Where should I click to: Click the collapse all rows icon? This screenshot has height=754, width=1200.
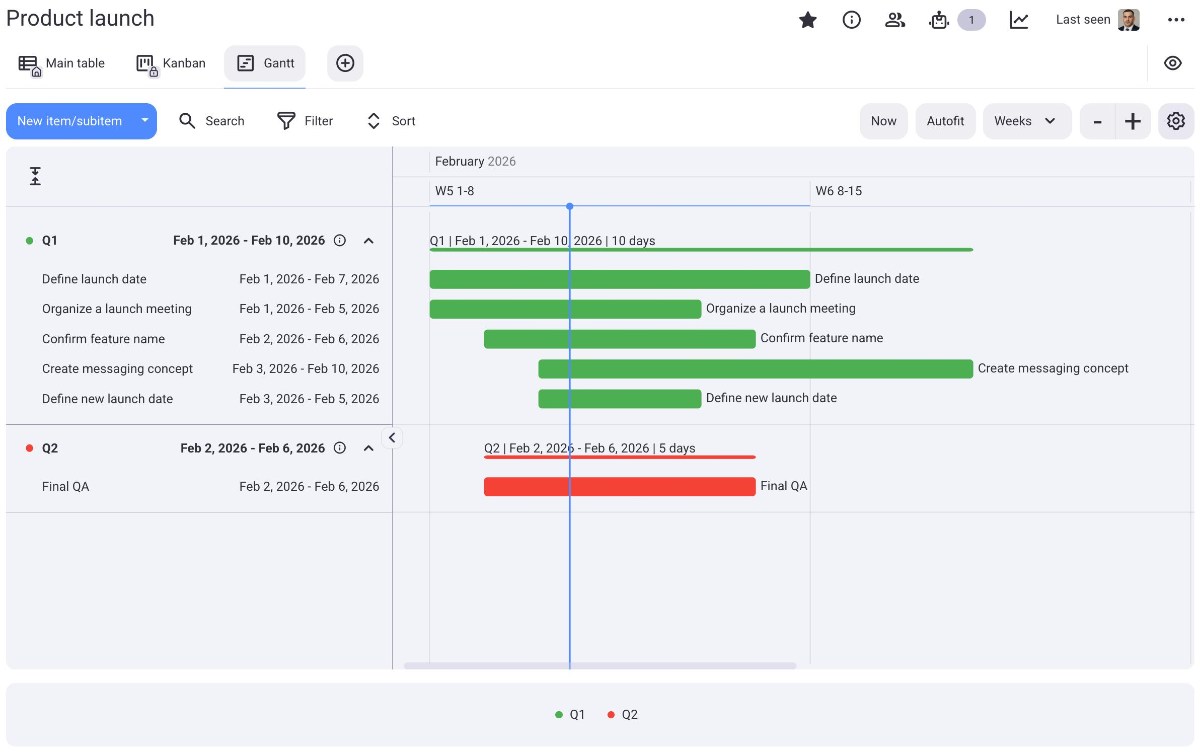coord(35,177)
